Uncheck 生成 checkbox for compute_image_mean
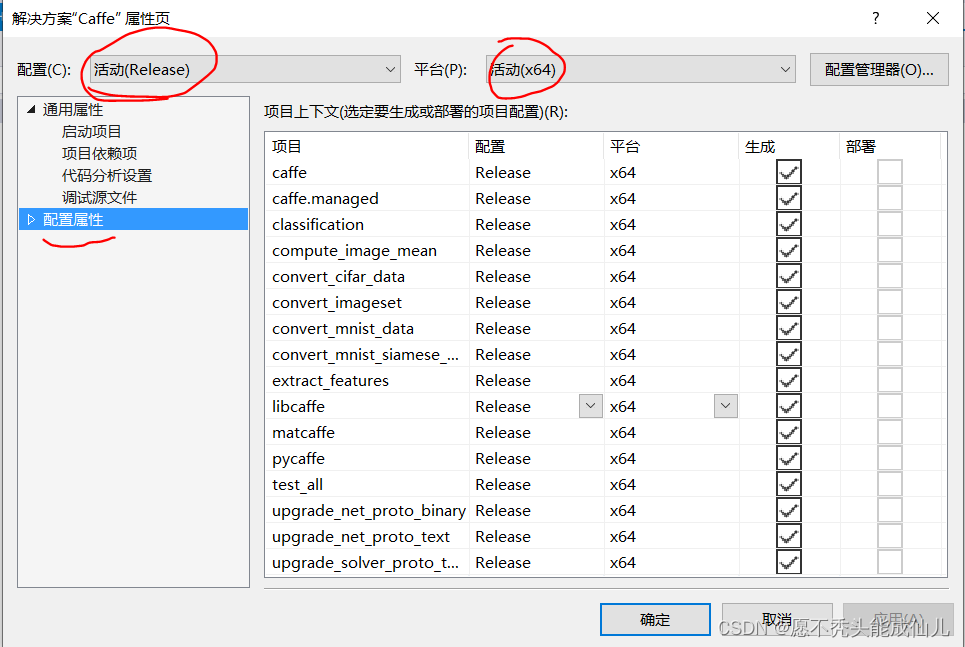This screenshot has width=965, height=647. (788, 251)
